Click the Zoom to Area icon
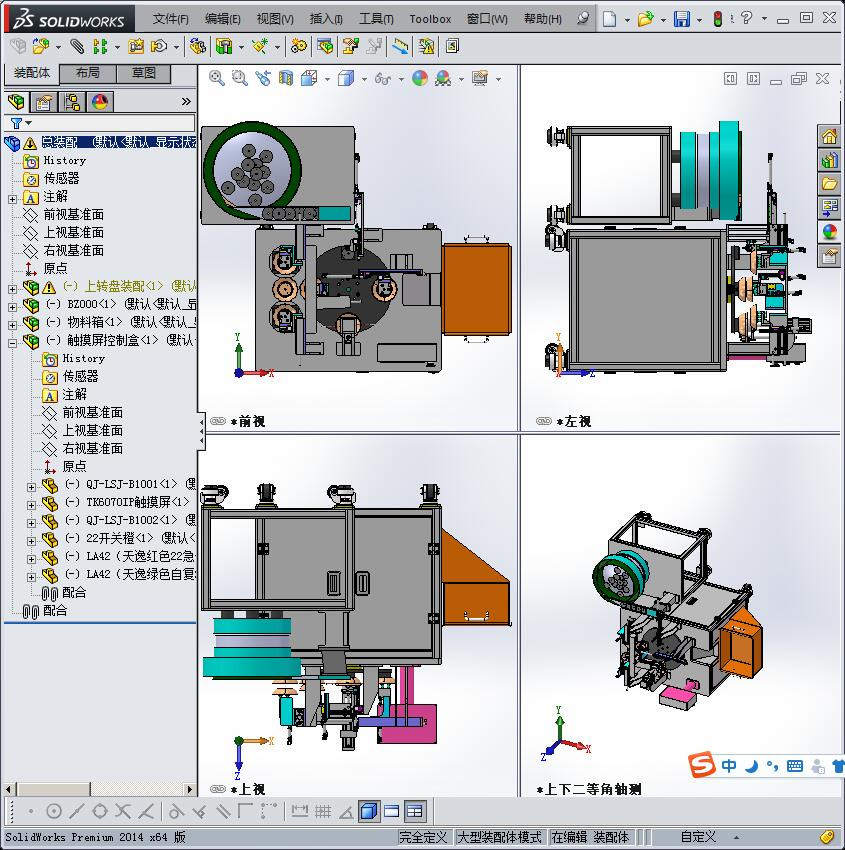845x850 pixels. [240, 79]
